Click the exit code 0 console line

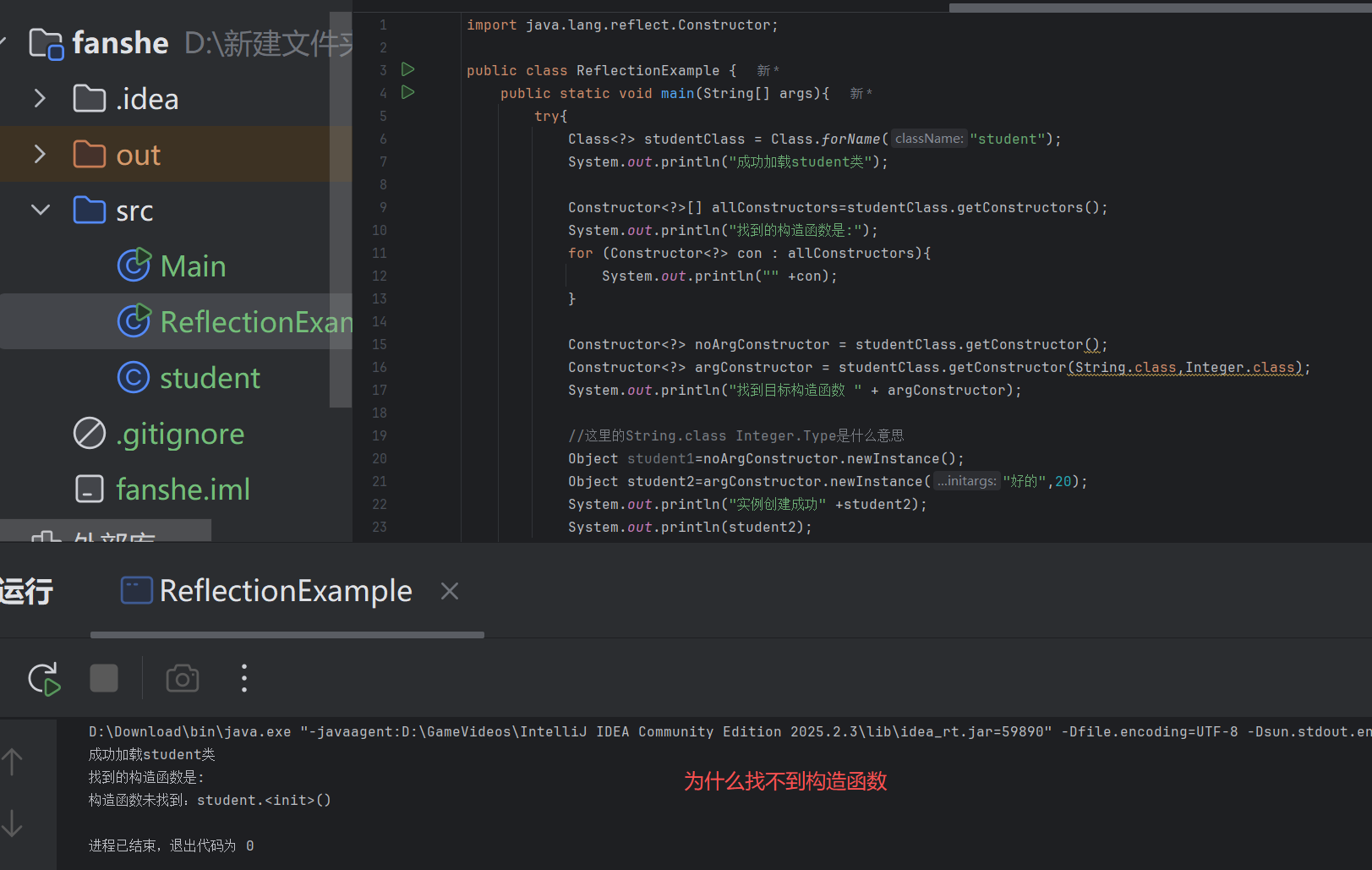[172, 846]
